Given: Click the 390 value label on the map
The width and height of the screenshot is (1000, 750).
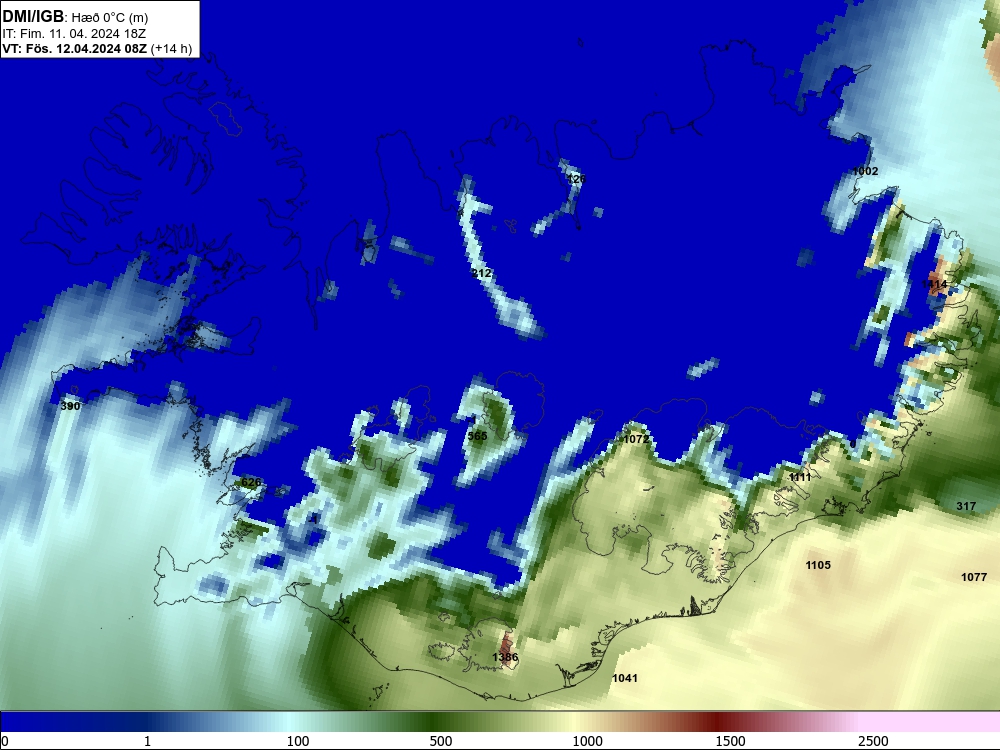Looking at the screenshot, I should coord(70,406).
